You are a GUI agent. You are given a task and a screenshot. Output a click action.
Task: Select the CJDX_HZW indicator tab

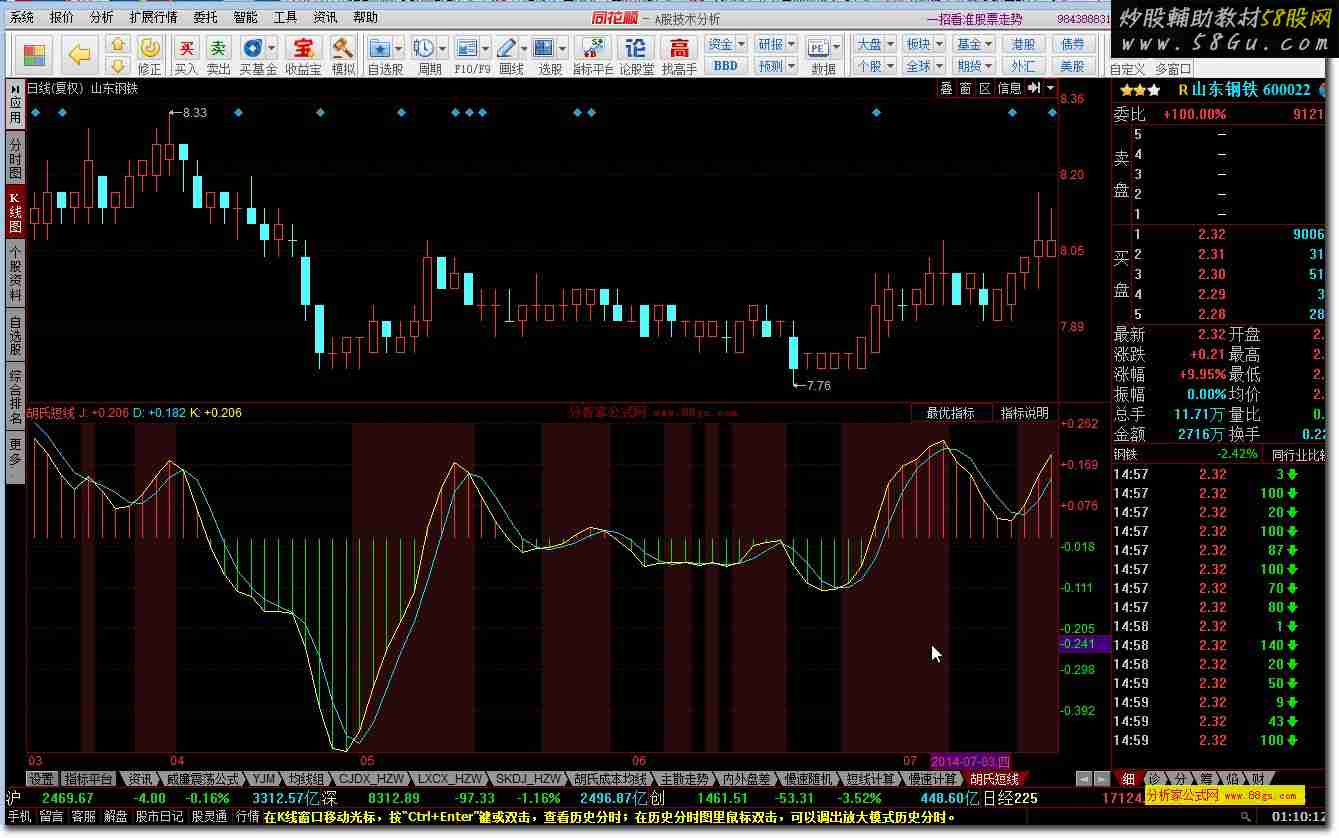[x=371, y=779]
